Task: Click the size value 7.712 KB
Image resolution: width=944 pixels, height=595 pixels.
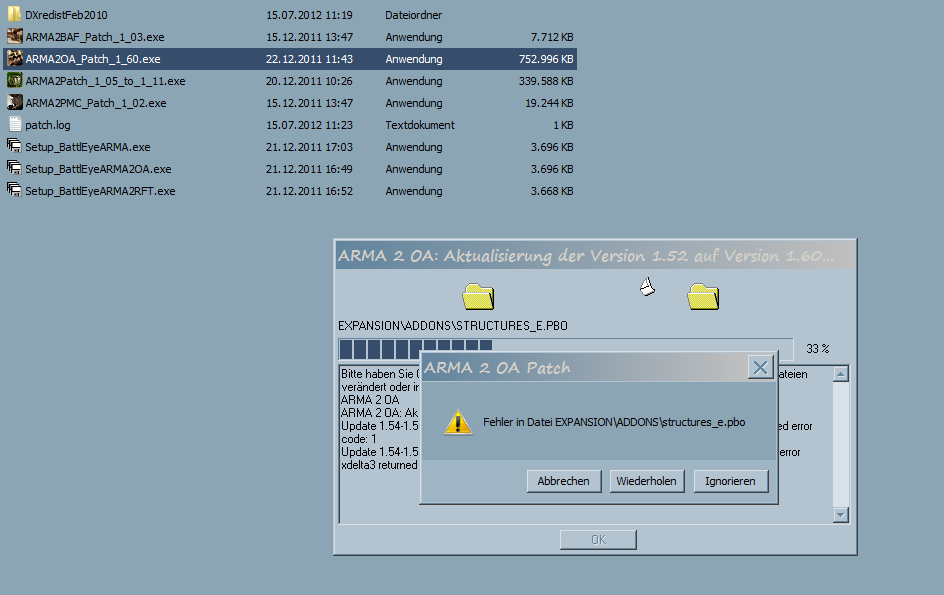Action: click(552, 37)
